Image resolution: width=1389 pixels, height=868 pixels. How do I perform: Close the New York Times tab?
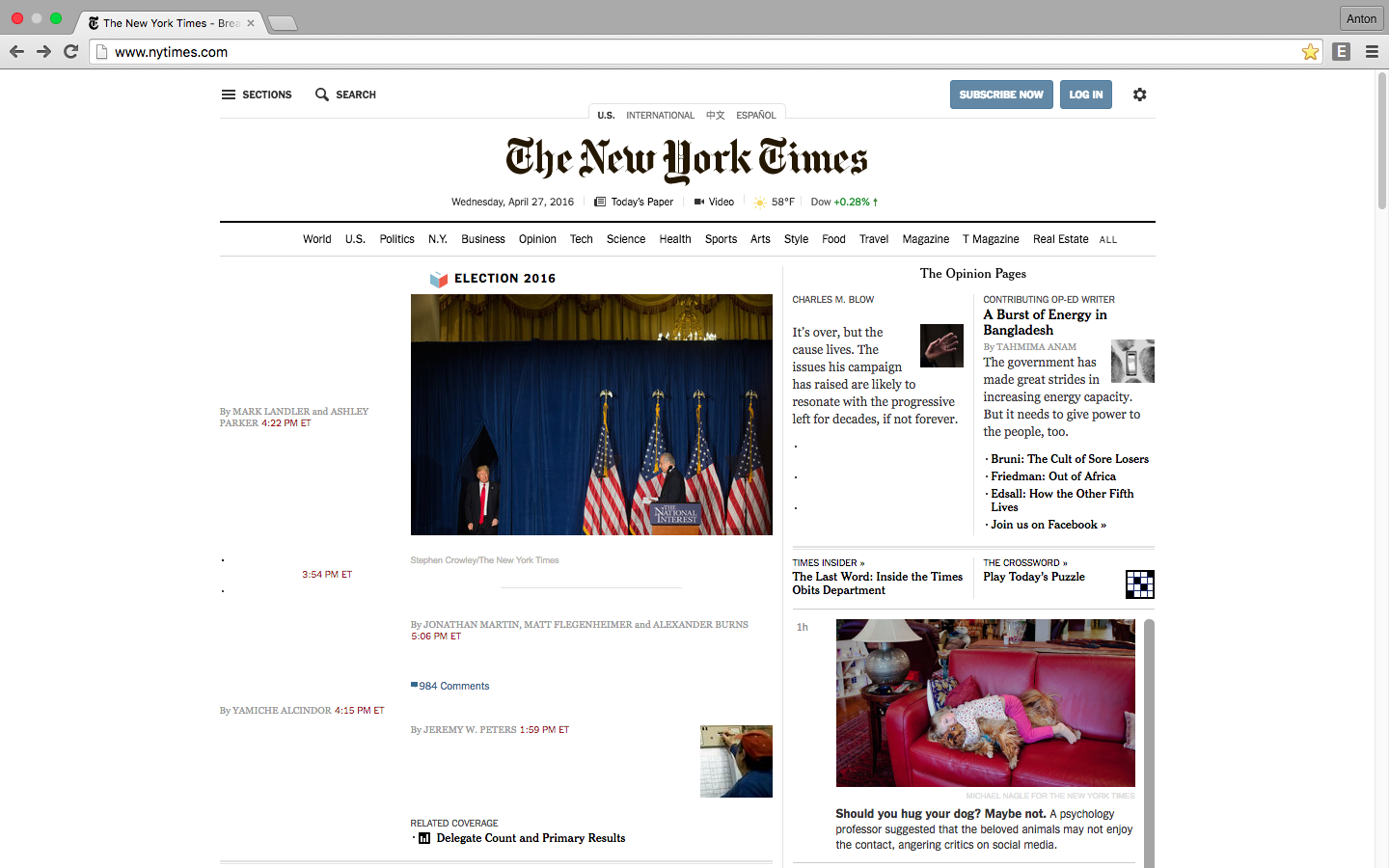click(x=250, y=23)
